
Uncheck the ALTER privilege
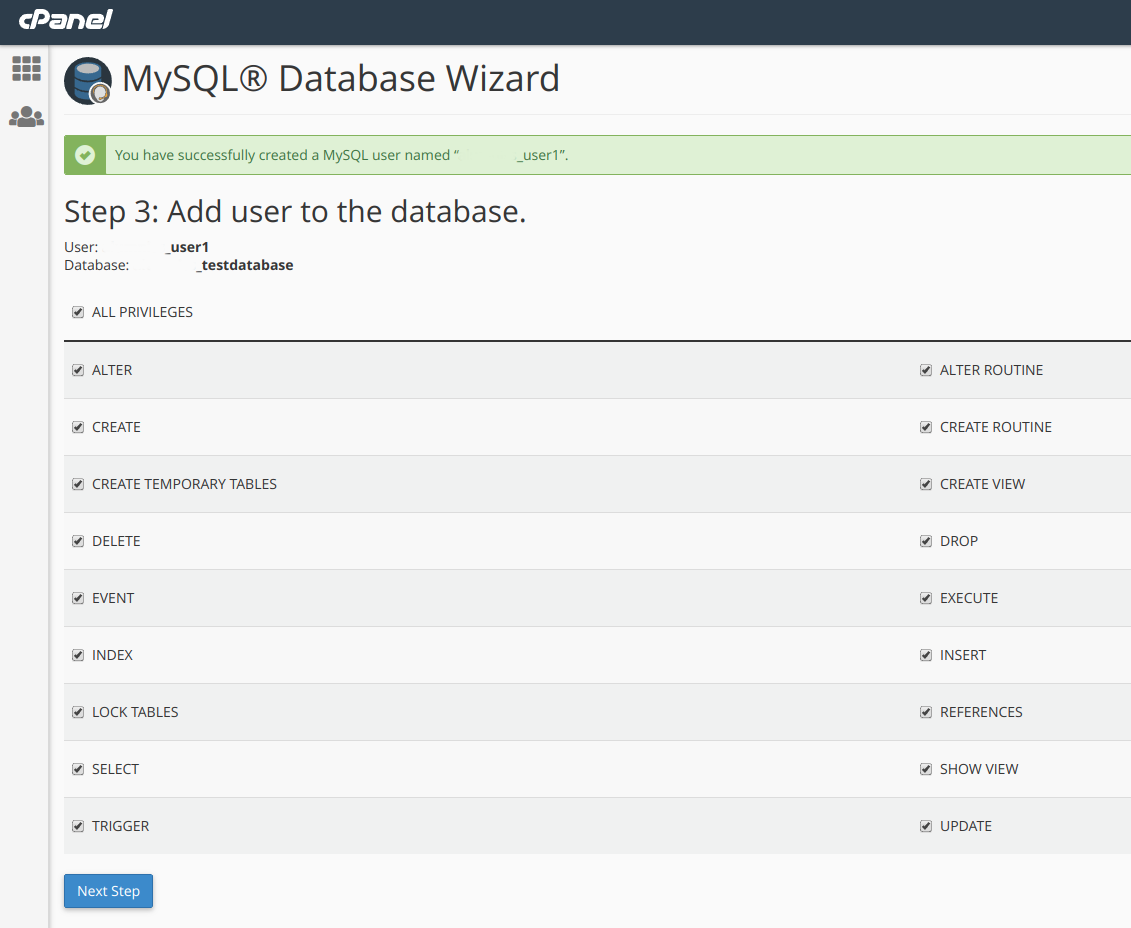point(78,370)
